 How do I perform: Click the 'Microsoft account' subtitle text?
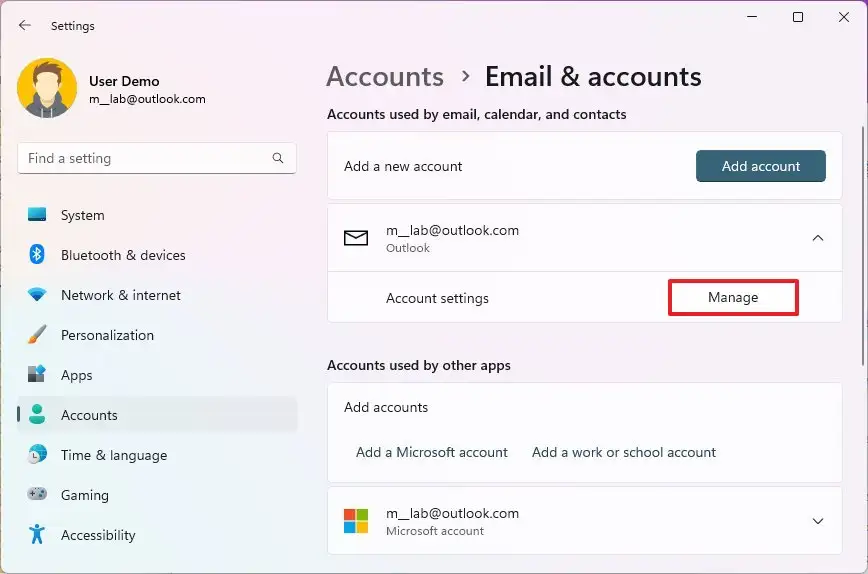pos(435,531)
